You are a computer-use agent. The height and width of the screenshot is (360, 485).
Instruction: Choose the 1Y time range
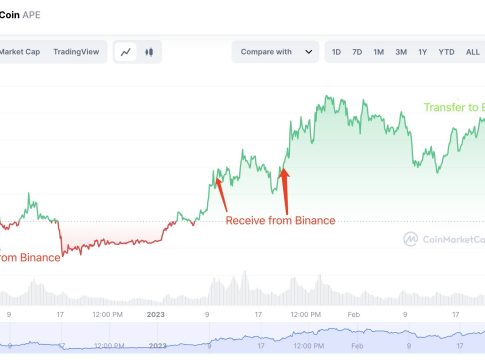[x=423, y=52]
